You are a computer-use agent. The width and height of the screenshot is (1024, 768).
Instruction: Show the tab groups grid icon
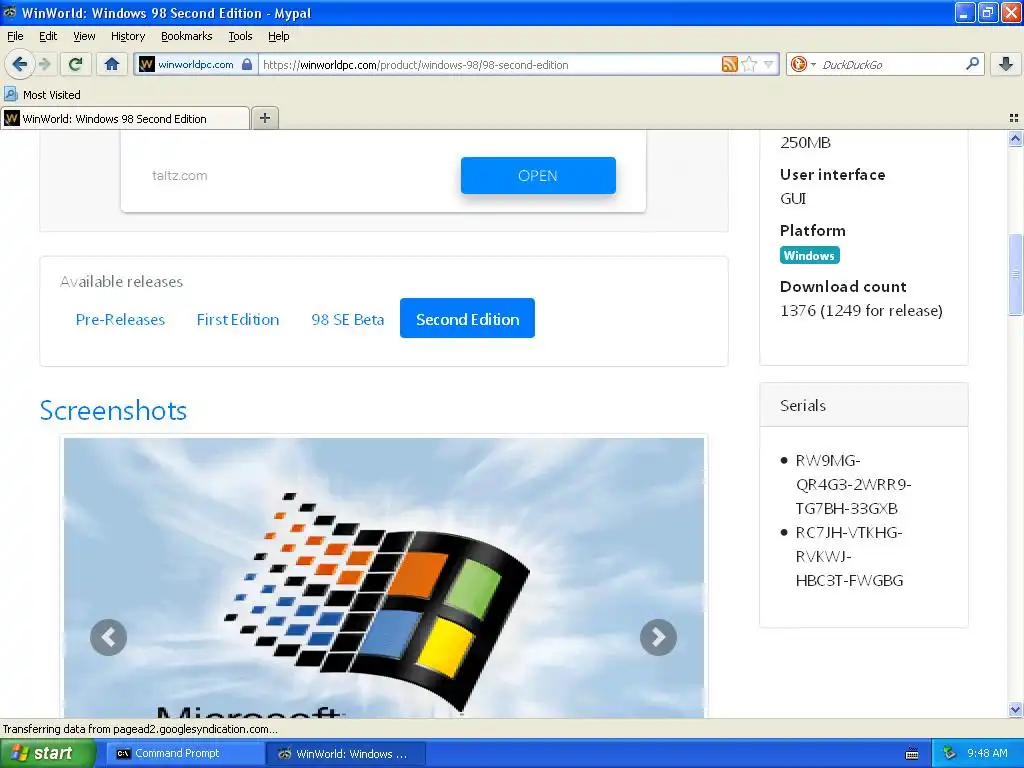tap(1014, 118)
